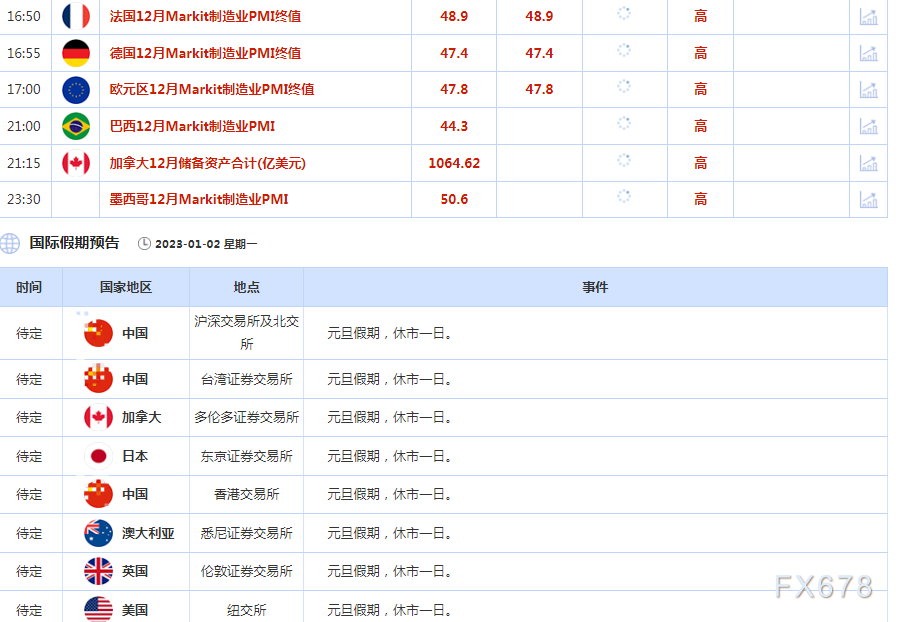Click the loading spinner in Germany row
The image size is (903, 622).
tap(624, 50)
